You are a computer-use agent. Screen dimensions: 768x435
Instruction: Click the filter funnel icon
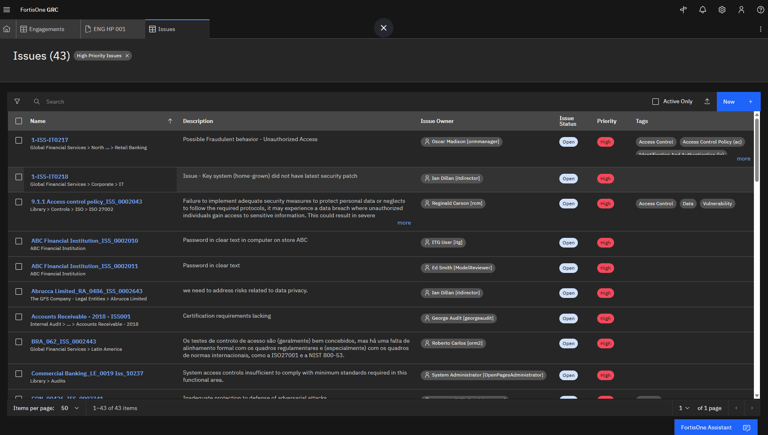click(17, 101)
